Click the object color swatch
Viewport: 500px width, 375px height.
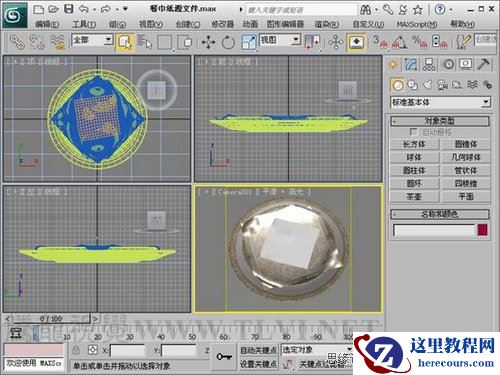pos(483,230)
